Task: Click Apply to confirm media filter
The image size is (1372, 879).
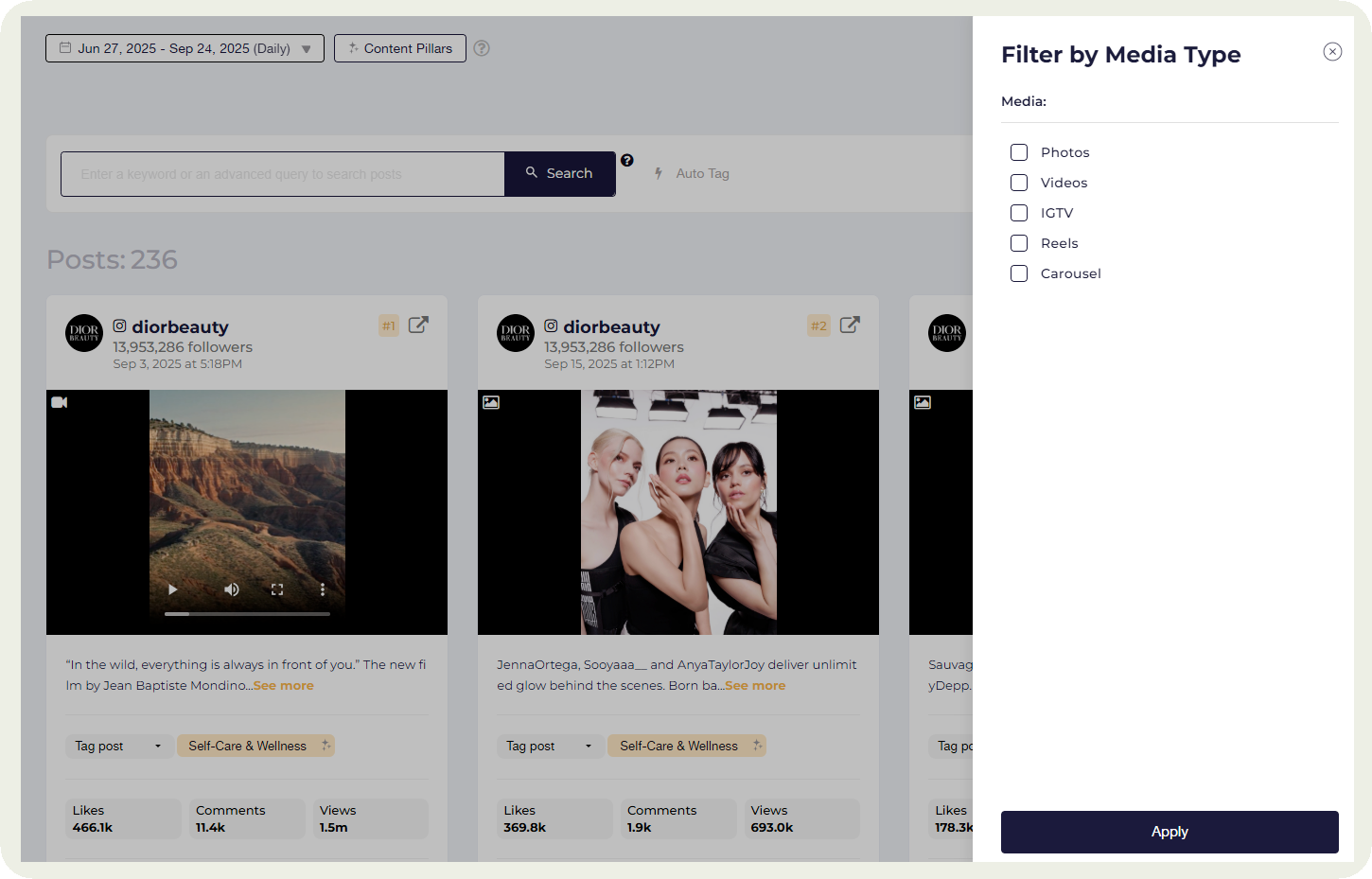Action: point(1170,832)
